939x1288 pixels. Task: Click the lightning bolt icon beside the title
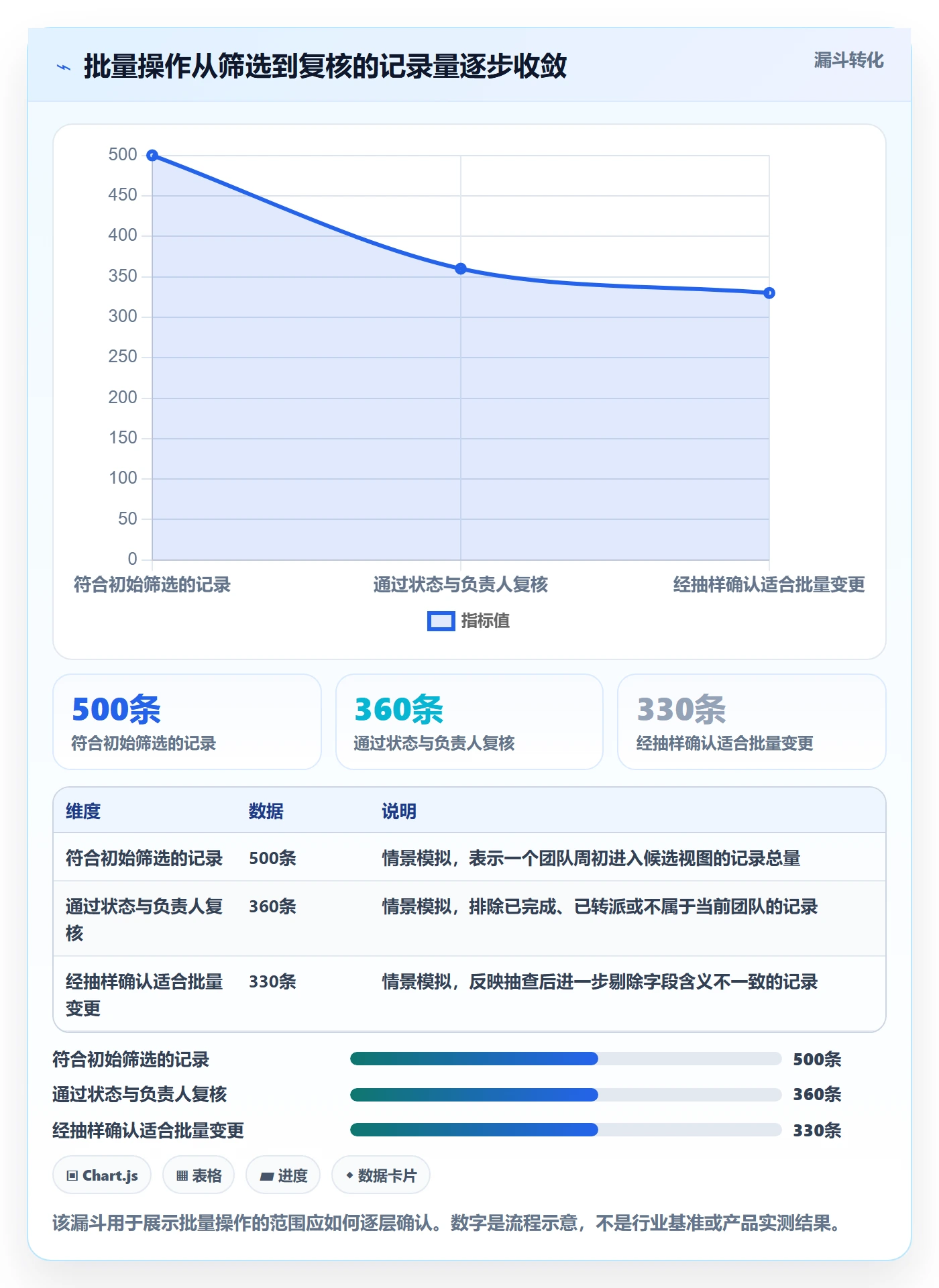pyautogui.click(x=64, y=67)
